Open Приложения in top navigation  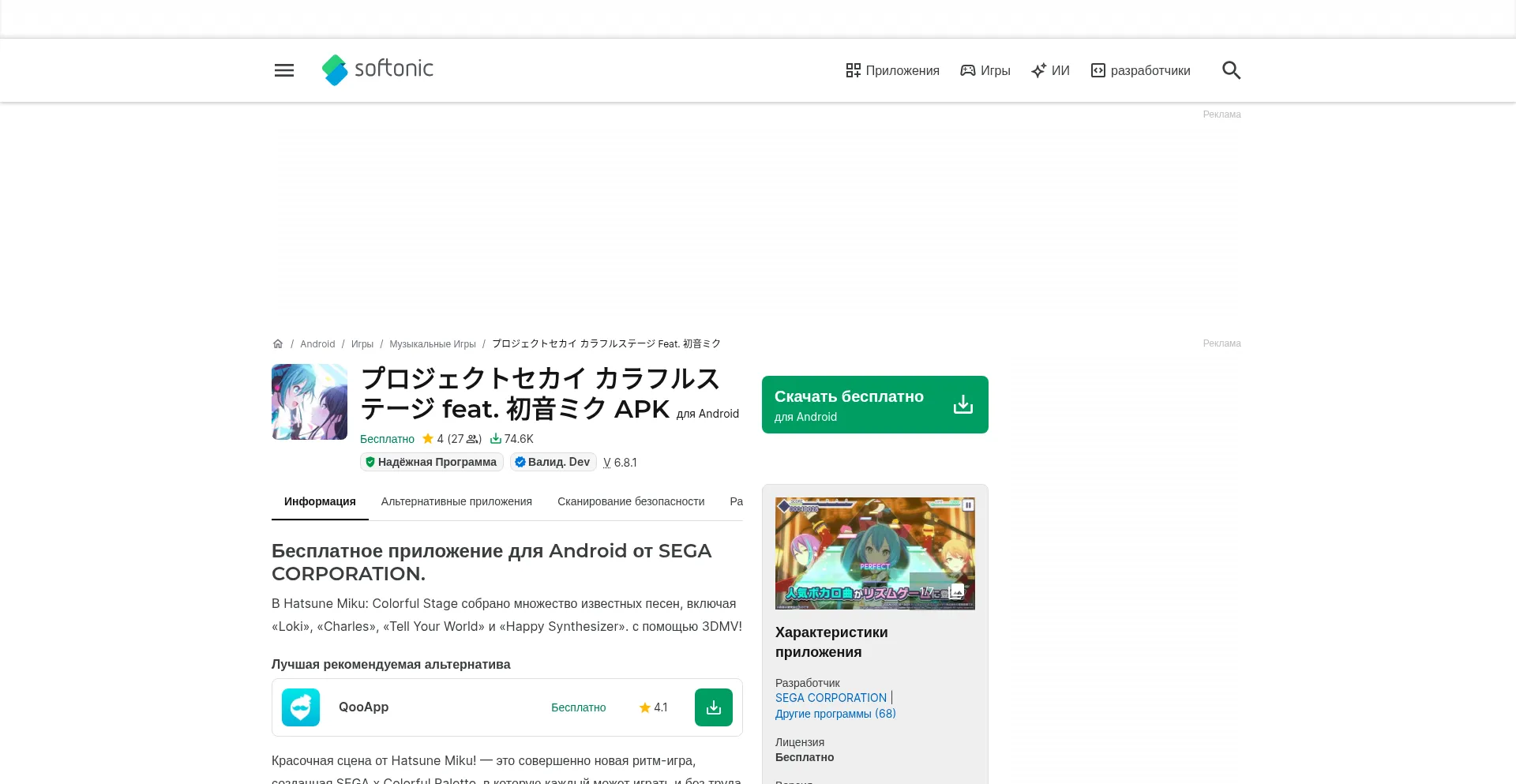(x=892, y=70)
